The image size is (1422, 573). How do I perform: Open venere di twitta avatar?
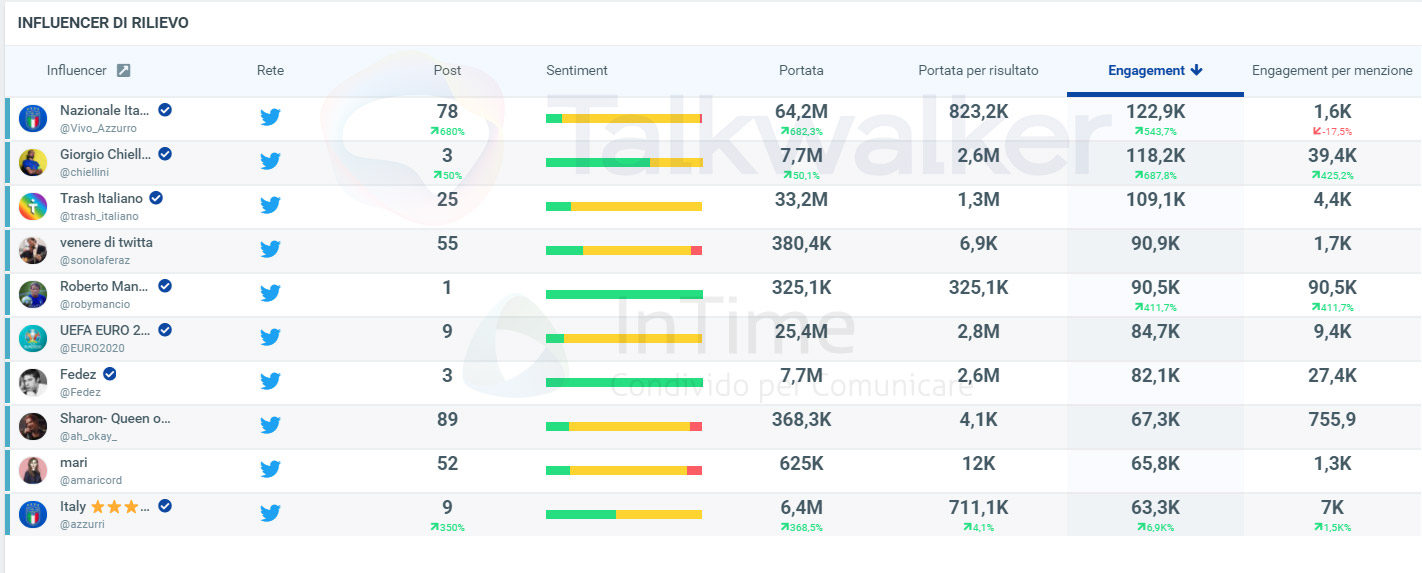(33, 250)
